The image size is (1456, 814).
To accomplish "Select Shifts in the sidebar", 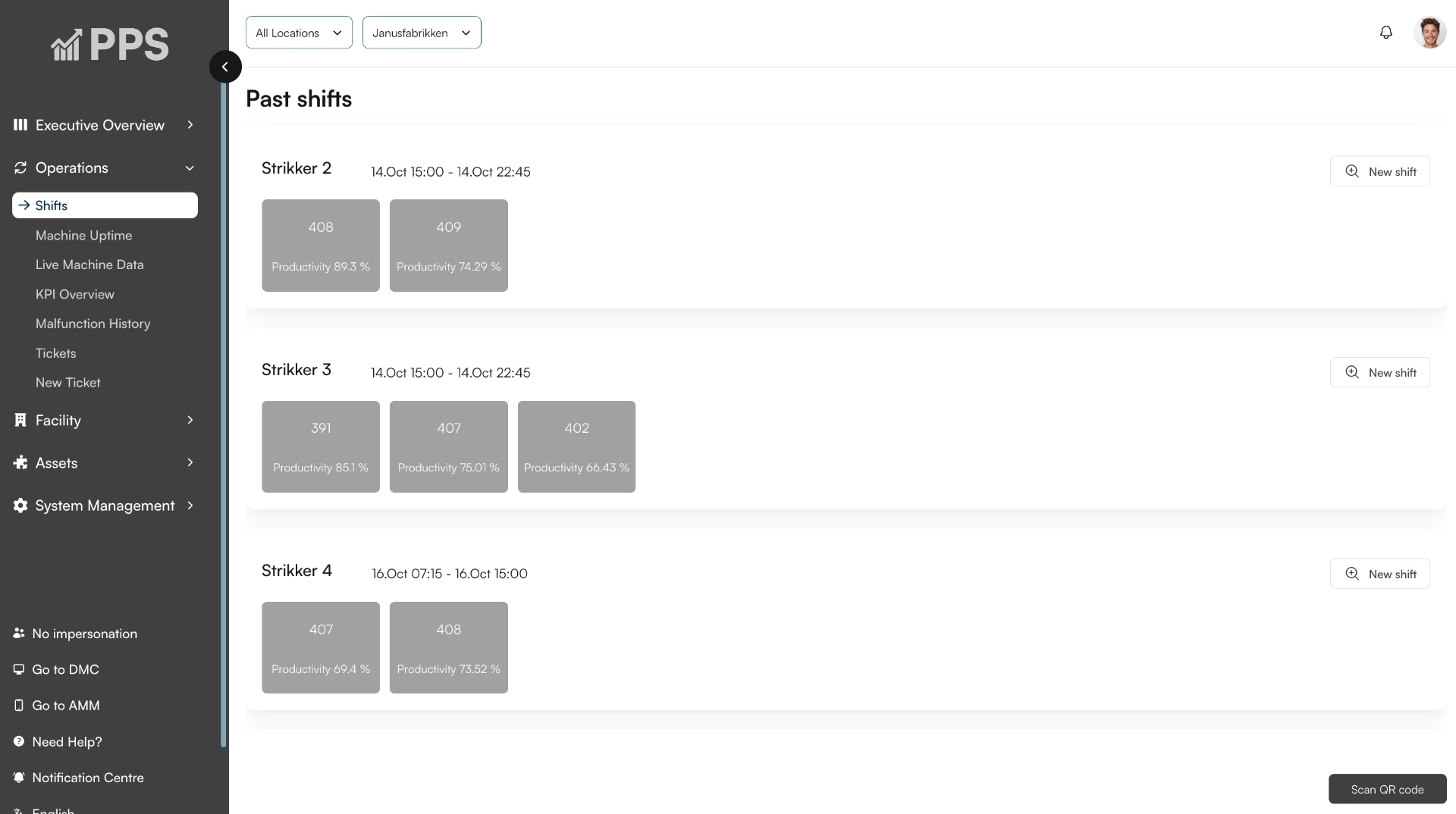I will point(105,205).
